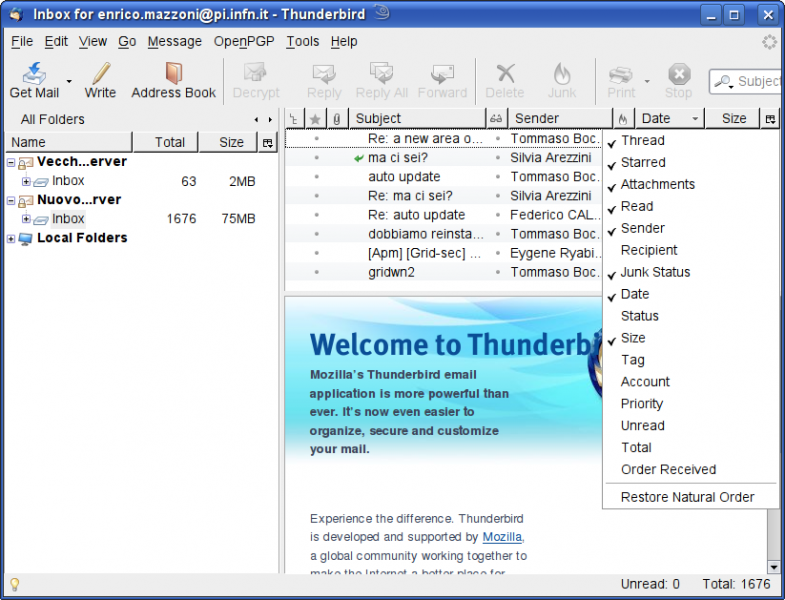Screen dimensions: 785x600
Task: Enable the Status column
Action: [689, 316]
